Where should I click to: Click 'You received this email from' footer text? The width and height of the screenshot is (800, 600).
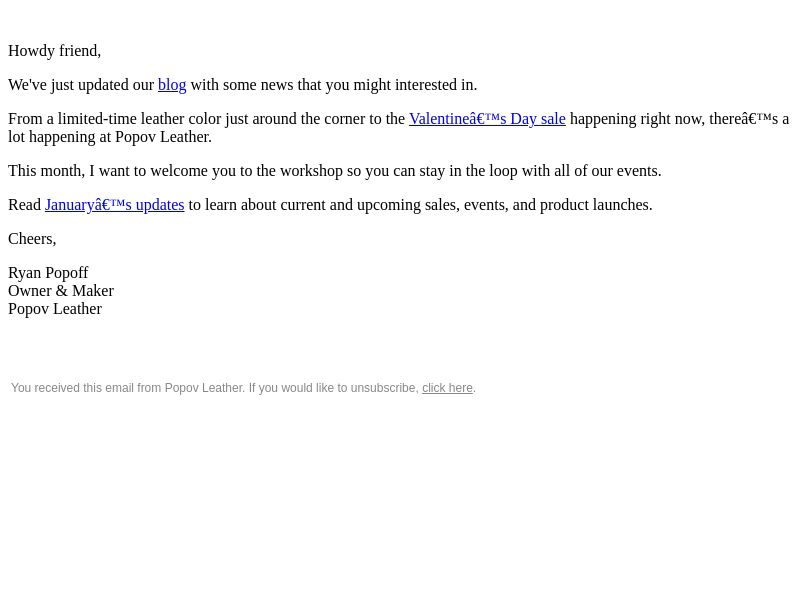[86, 388]
